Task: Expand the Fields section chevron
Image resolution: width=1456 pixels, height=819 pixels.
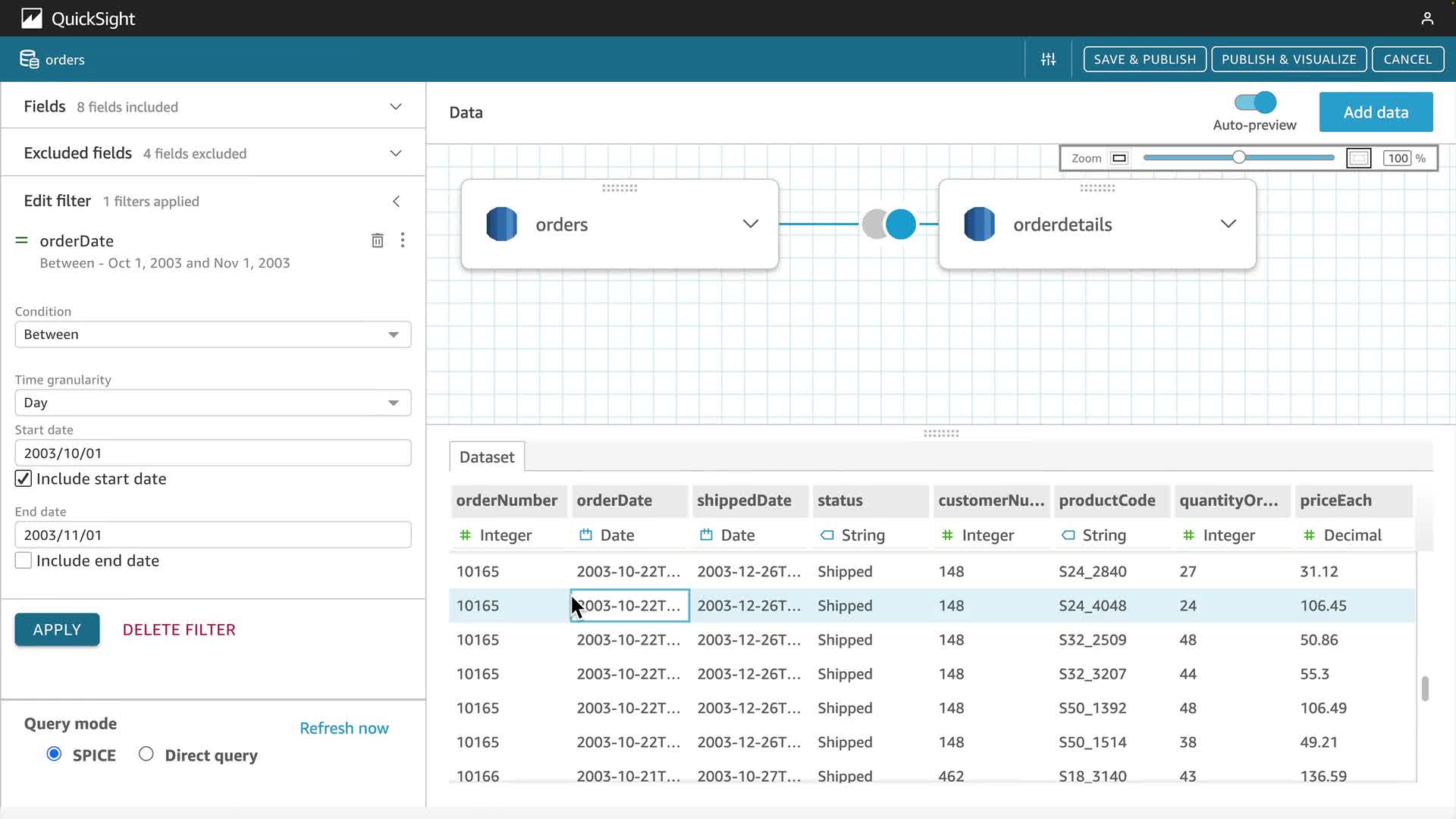Action: 396,107
